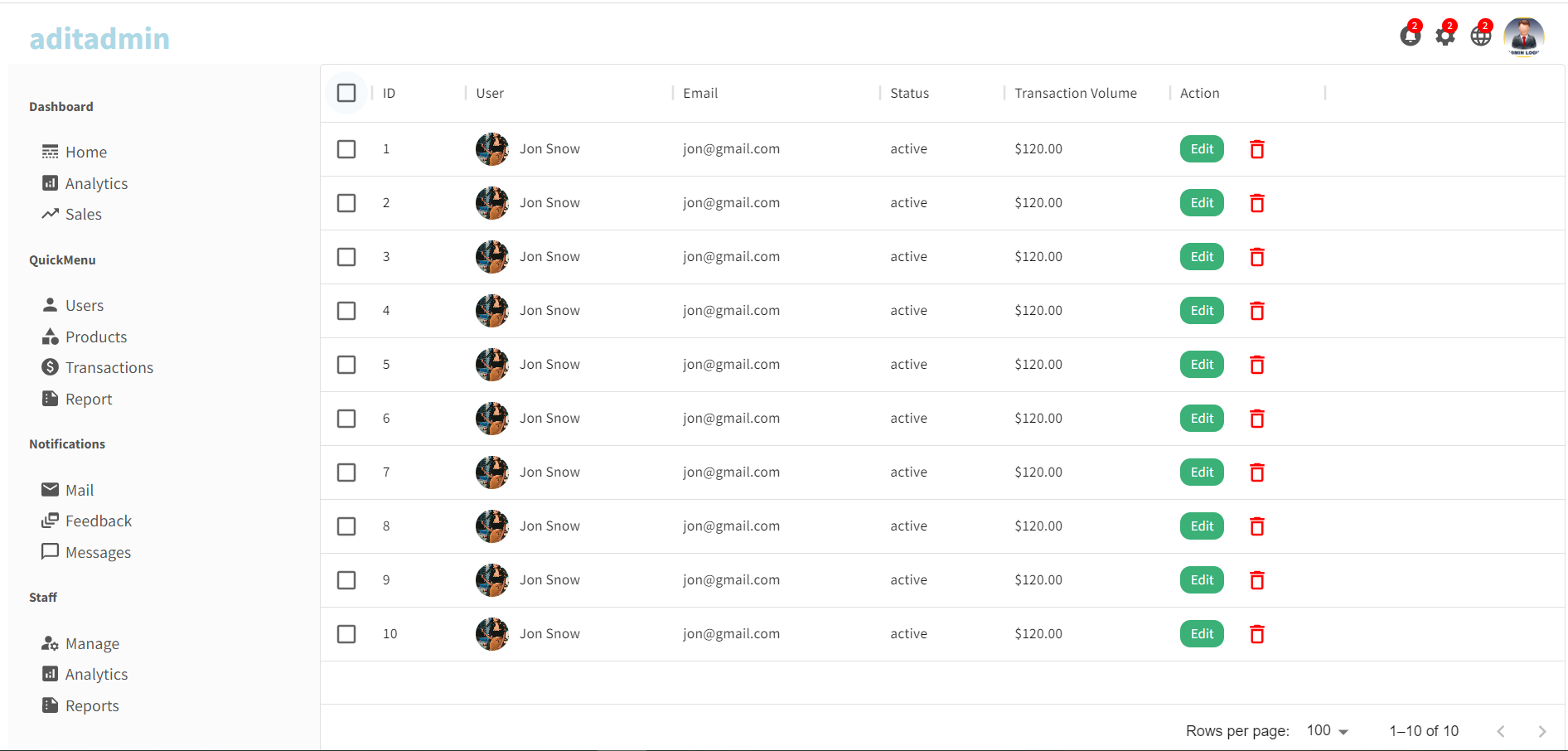This screenshot has height=751, width=1568.
Task: Delete user row 1 with trash icon
Action: pyautogui.click(x=1256, y=149)
